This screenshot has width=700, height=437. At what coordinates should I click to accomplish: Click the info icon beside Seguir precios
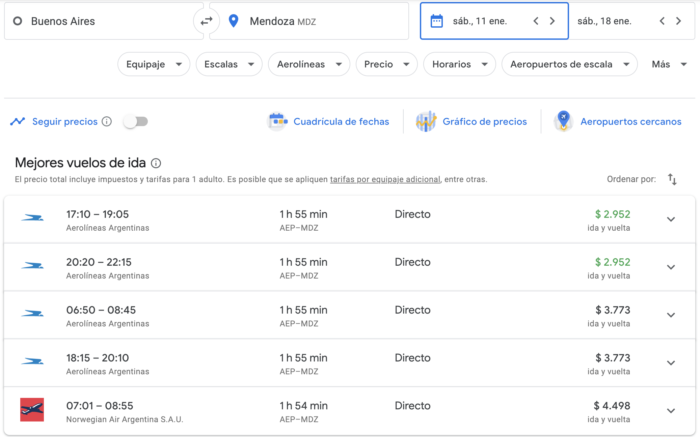click(x=107, y=122)
